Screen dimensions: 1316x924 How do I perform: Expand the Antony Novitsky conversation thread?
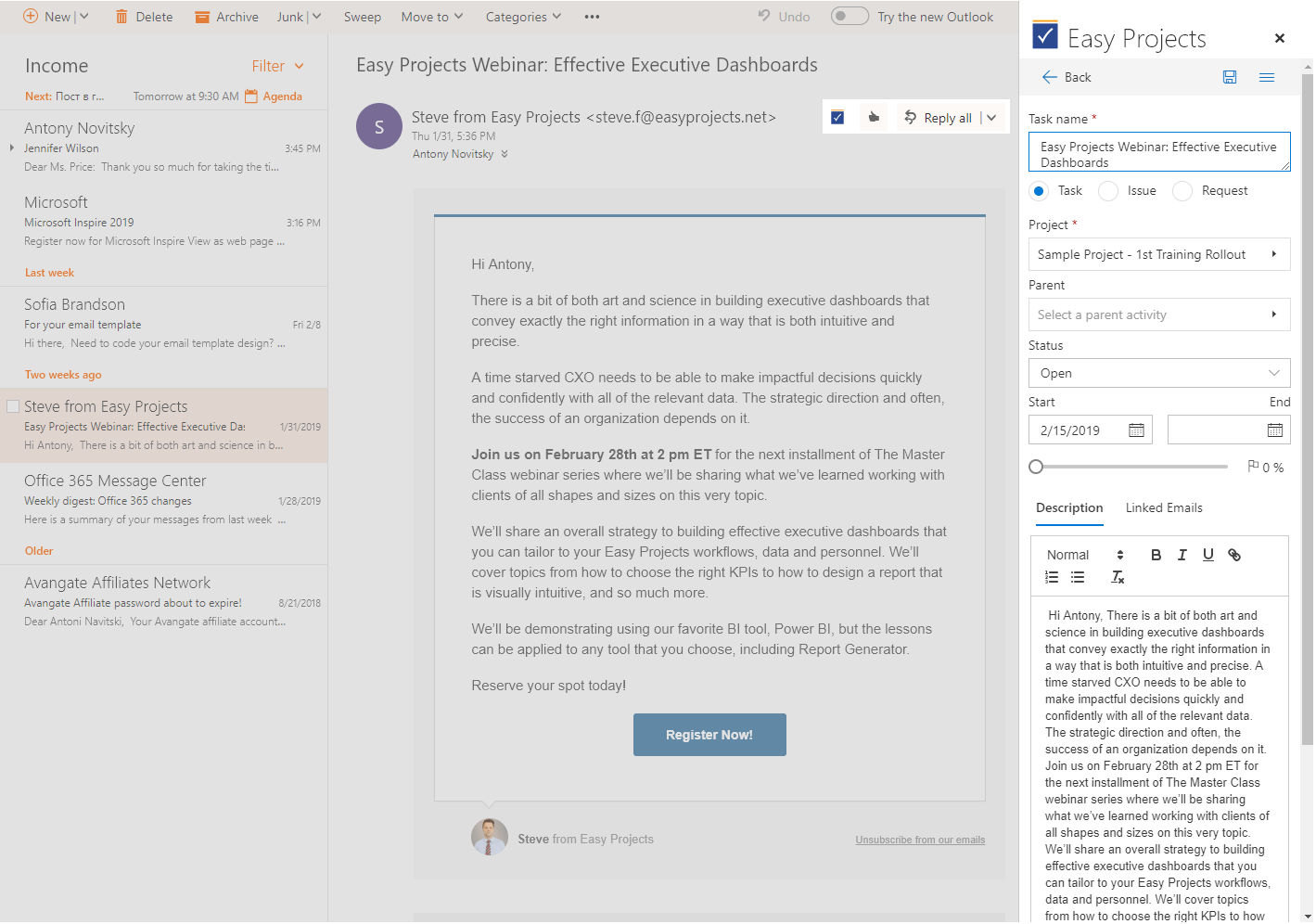(x=11, y=148)
